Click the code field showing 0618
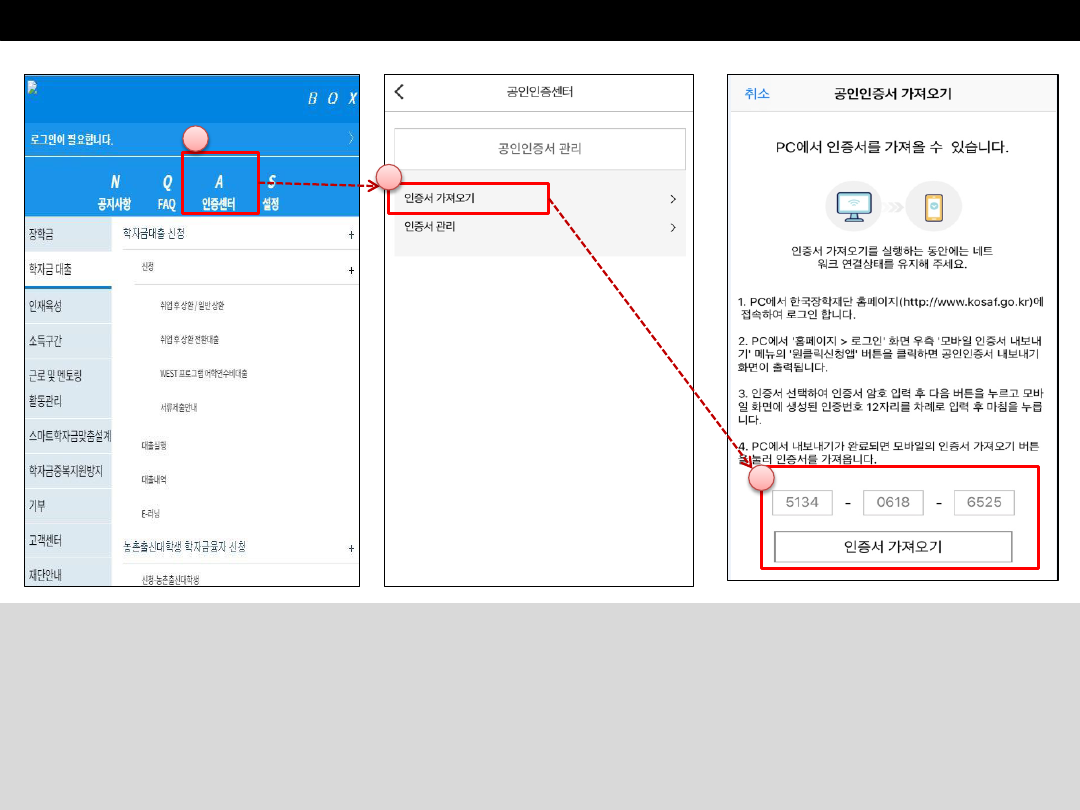1080x810 pixels. [893, 502]
